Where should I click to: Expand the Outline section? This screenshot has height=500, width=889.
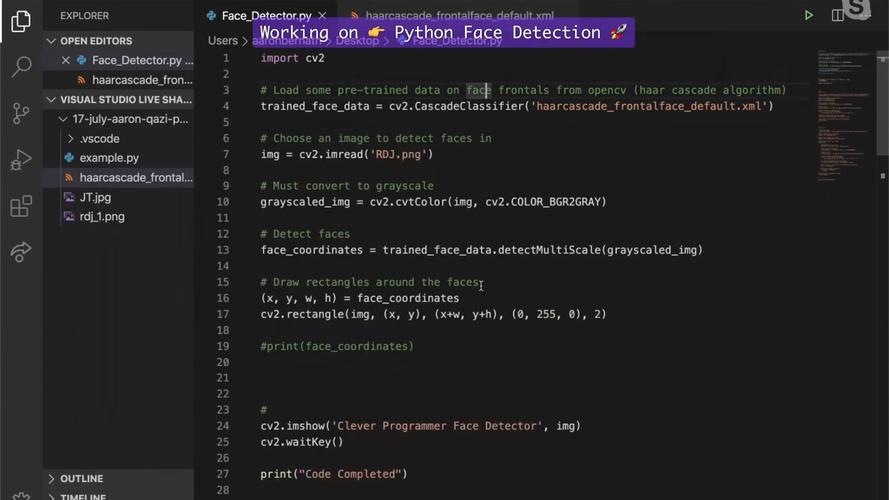tap(51, 478)
